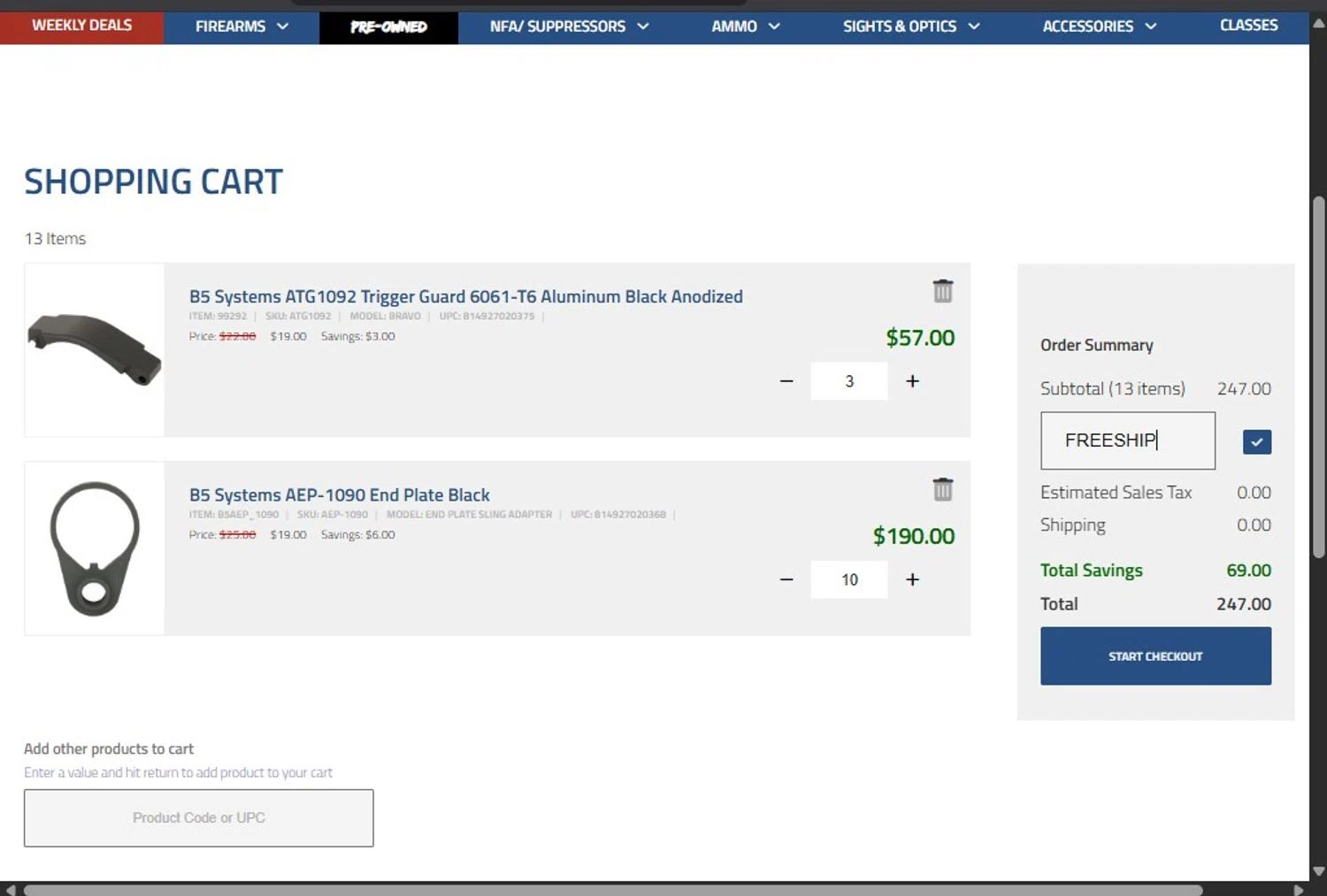Decrease End Plate quantity with minus
1327x896 pixels.
tap(786, 579)
